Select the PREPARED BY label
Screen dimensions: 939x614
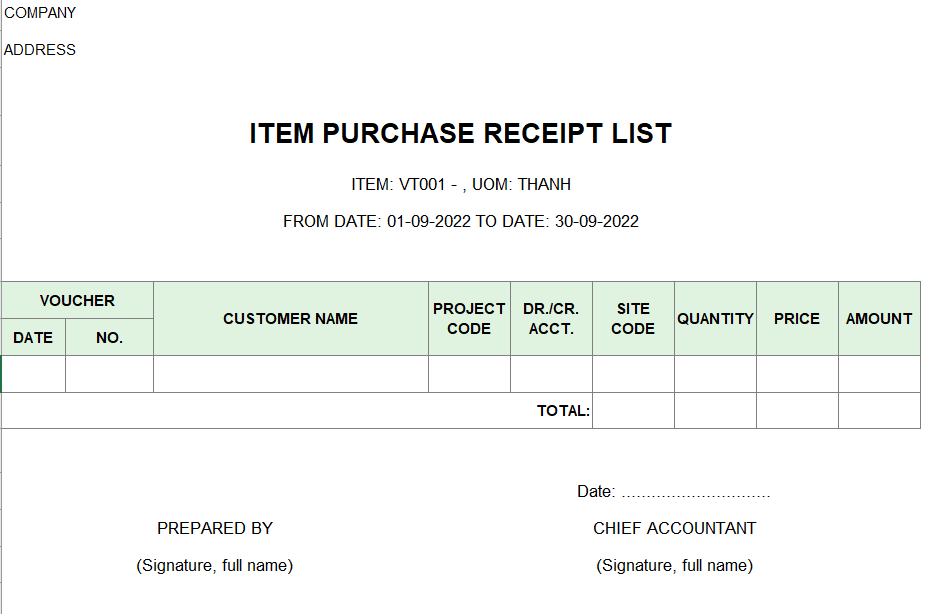pos(214,528)
